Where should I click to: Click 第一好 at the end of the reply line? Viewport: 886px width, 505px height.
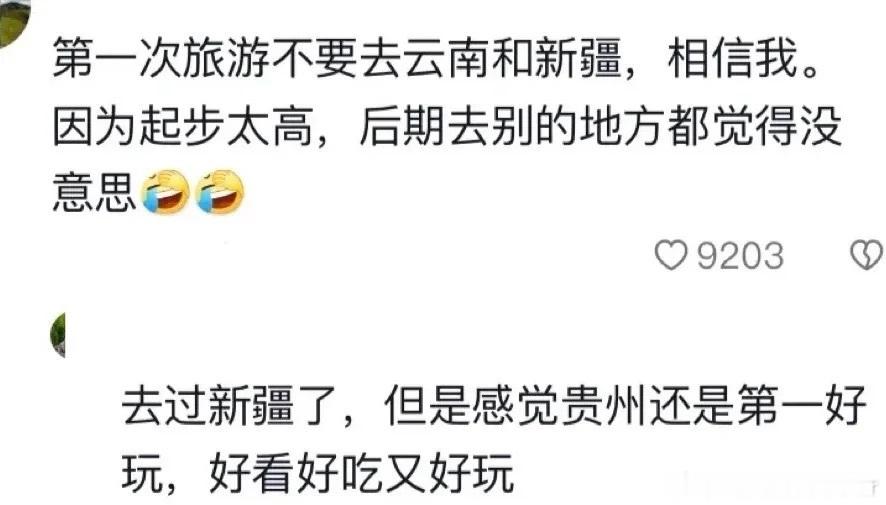(802, 405)
